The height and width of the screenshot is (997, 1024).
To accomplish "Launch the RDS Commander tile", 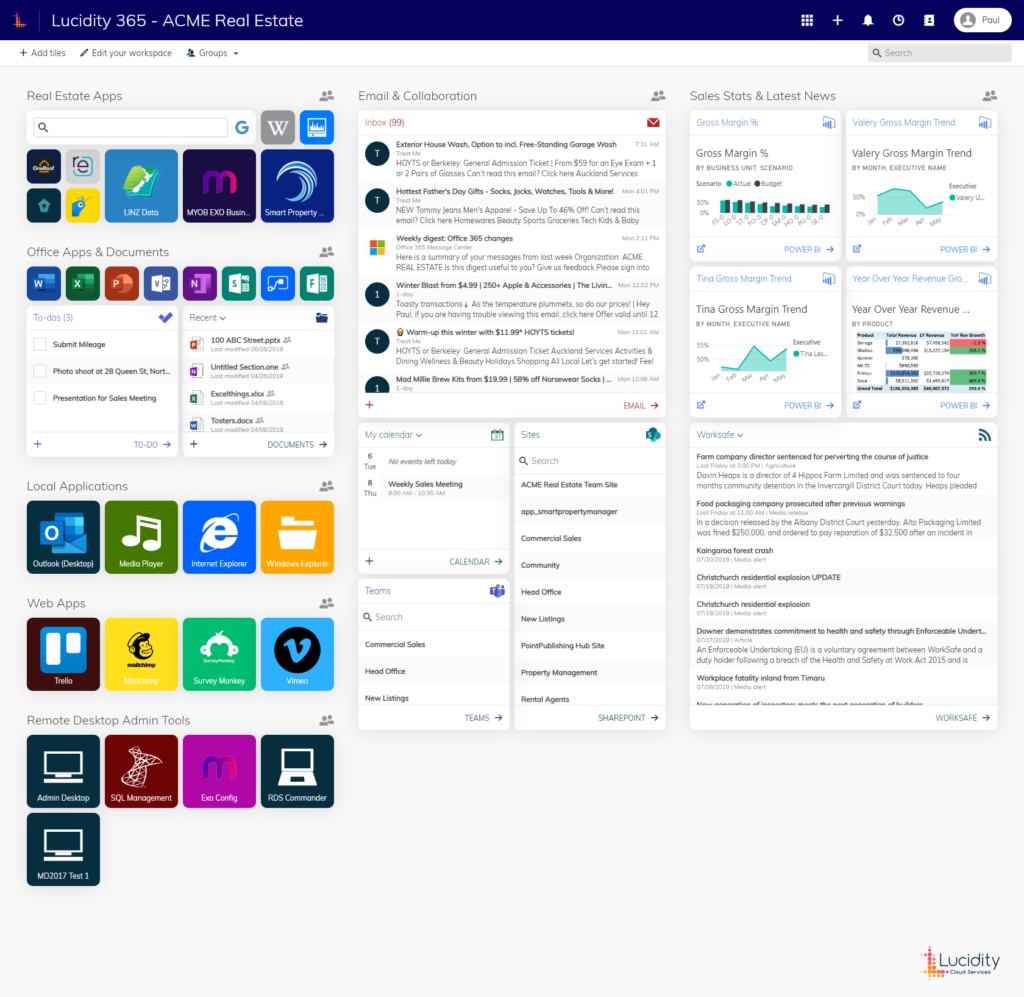I will 297,771.
